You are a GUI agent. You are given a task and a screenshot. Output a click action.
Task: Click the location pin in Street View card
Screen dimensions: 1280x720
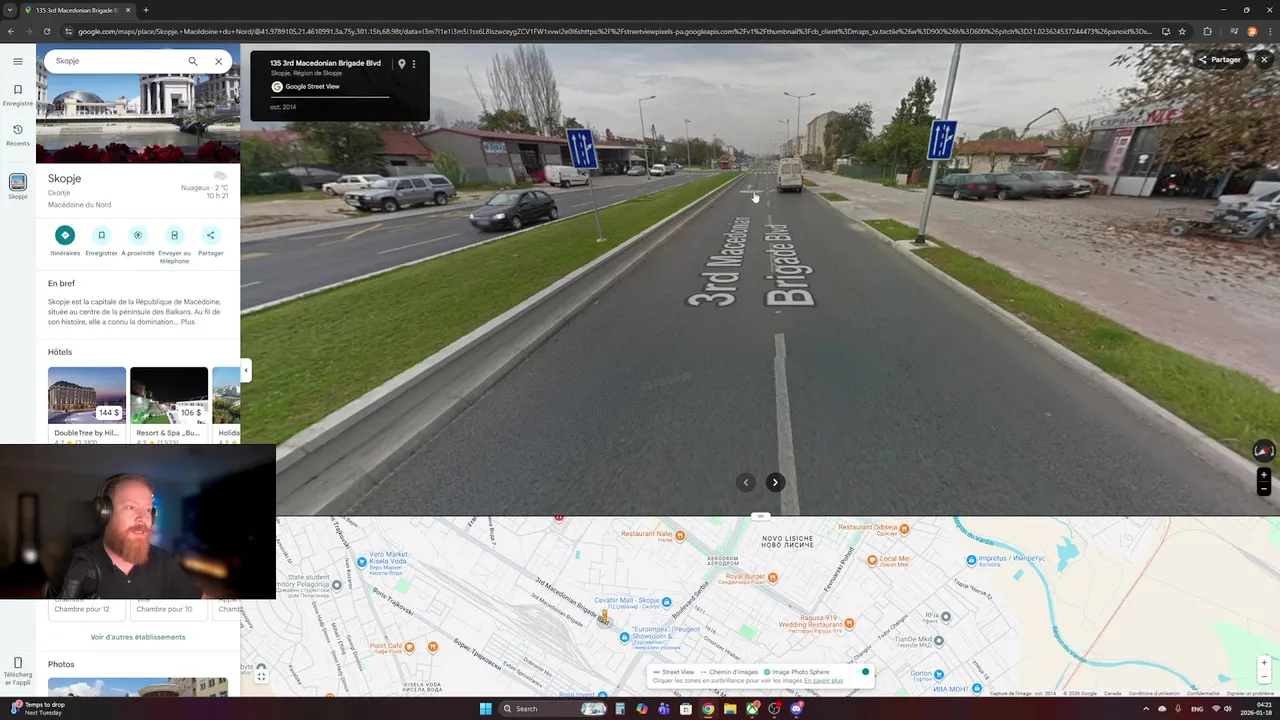coord(401,64)
